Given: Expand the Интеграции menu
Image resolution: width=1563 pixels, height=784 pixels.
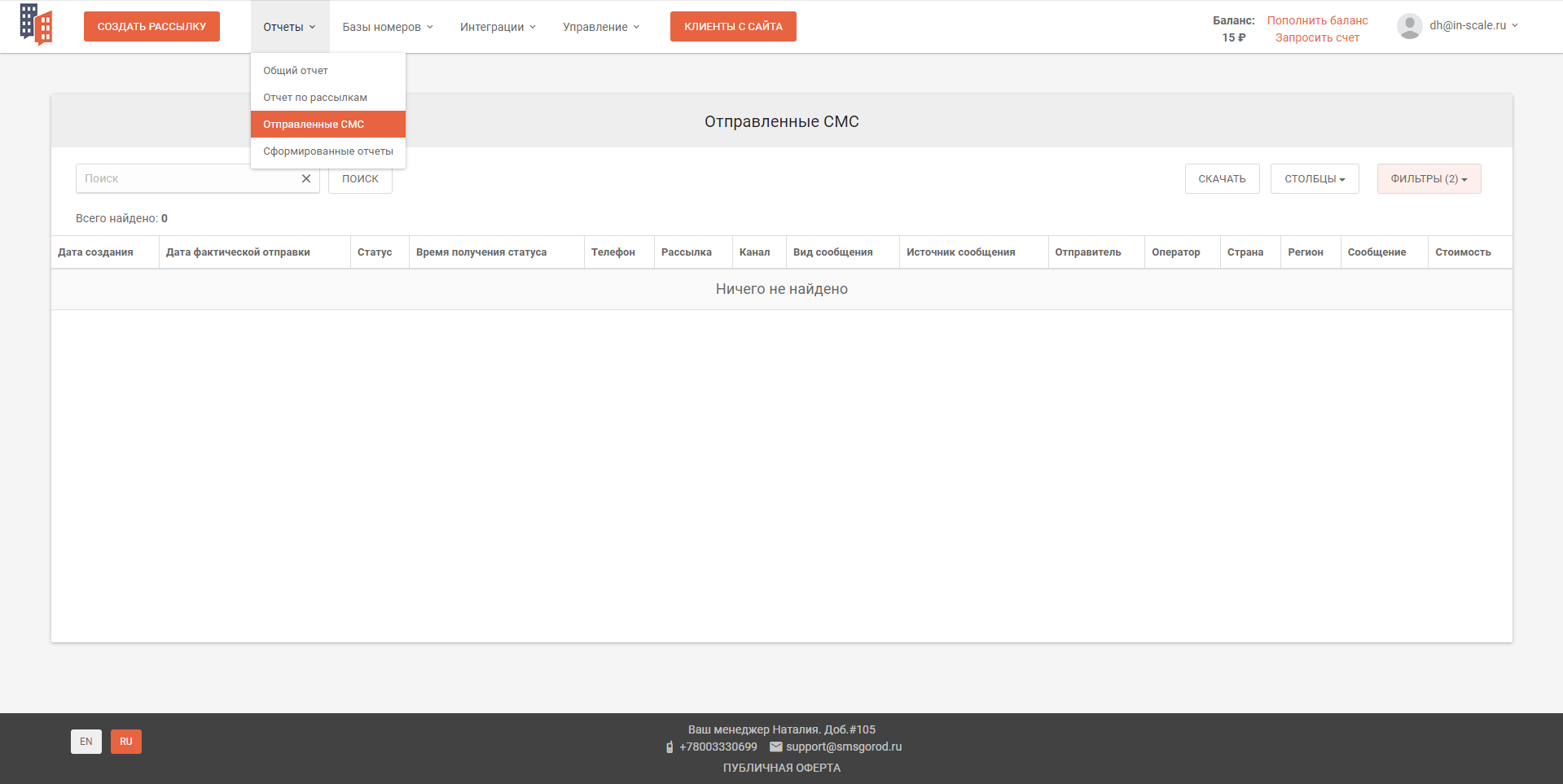Looking at the screenshot, I should pyautogui.click(x=498, y=27).
